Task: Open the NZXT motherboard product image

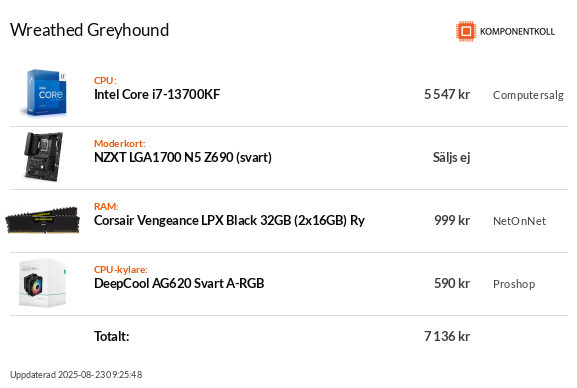Action: (x=43, y=156)
